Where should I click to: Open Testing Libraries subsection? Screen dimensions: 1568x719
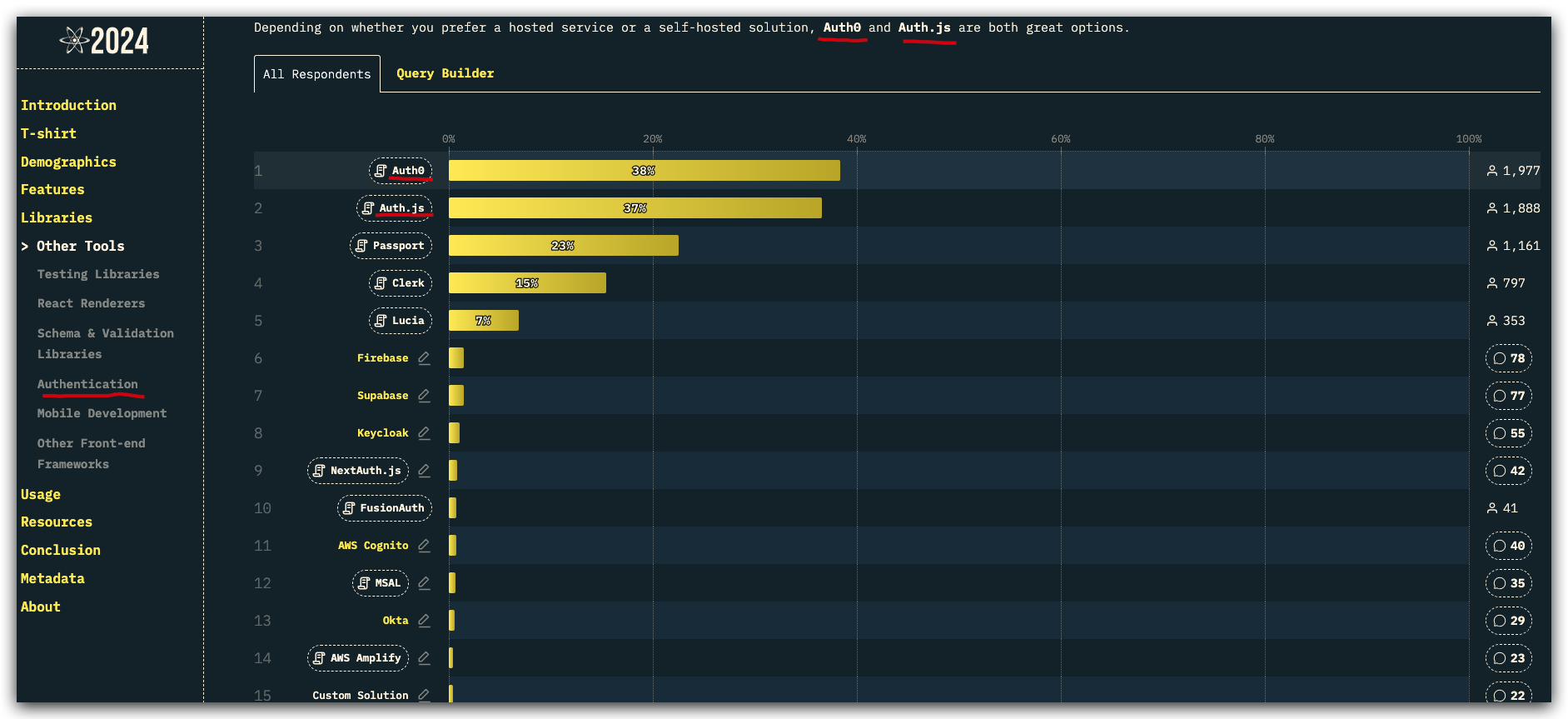(98, 274)
